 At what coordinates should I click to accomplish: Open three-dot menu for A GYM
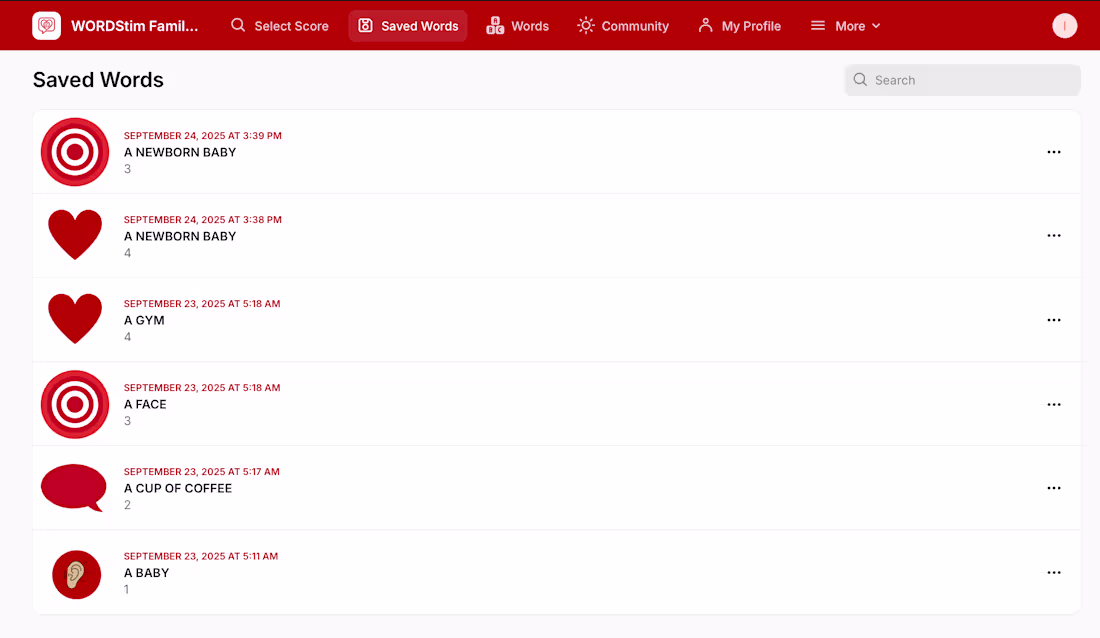(x=1054, y=320)
